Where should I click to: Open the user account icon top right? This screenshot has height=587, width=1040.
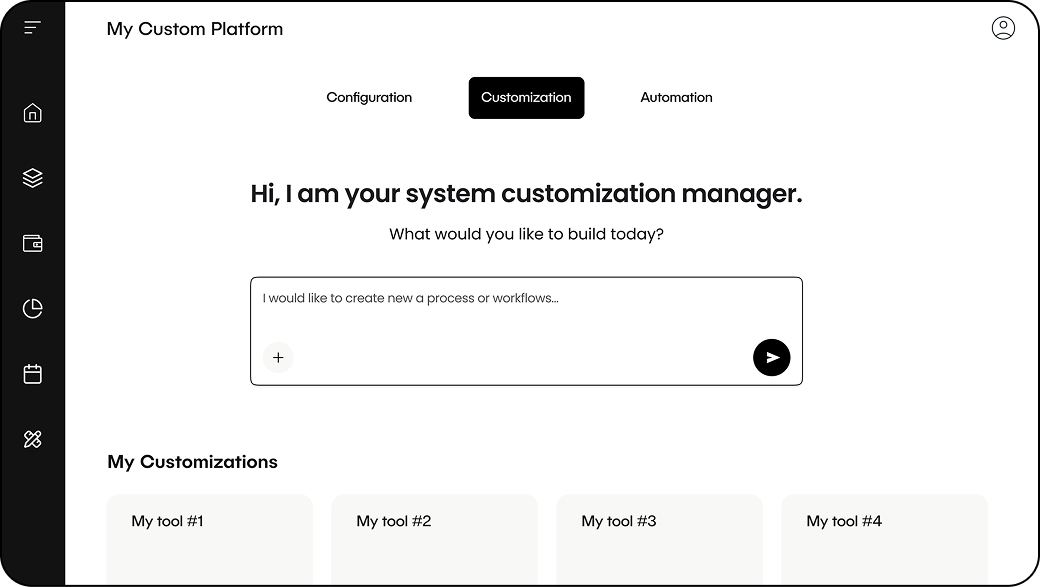click(1003, 29)
